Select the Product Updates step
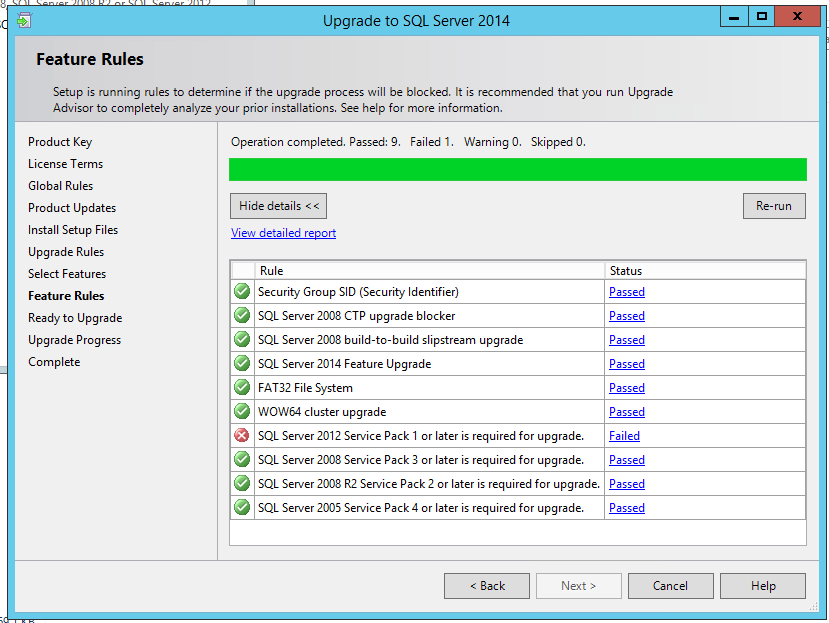The height and width of the screenshot is (623, 829). pos(72,208)
